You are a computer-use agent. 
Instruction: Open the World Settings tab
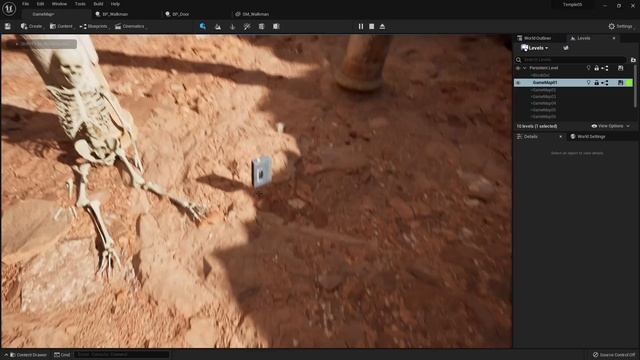(588, 137)
